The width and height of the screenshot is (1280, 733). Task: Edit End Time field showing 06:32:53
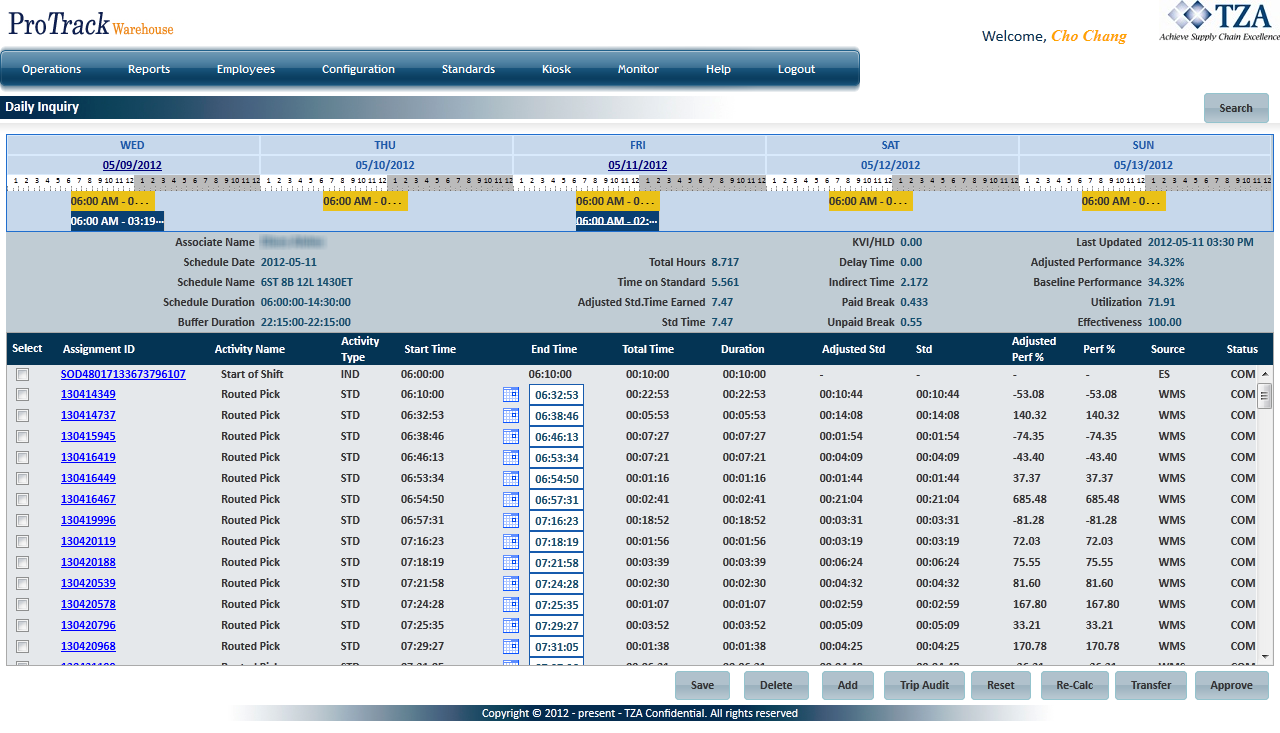556,395
